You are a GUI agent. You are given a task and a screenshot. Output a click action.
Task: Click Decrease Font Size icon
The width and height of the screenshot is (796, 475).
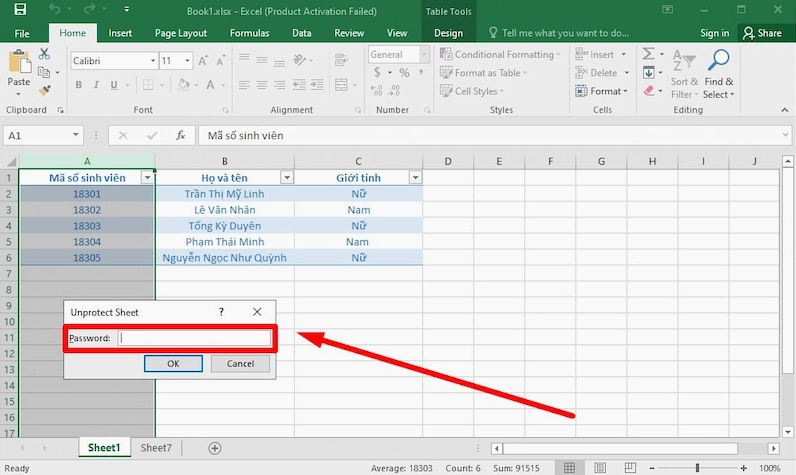tap(220, 61)
